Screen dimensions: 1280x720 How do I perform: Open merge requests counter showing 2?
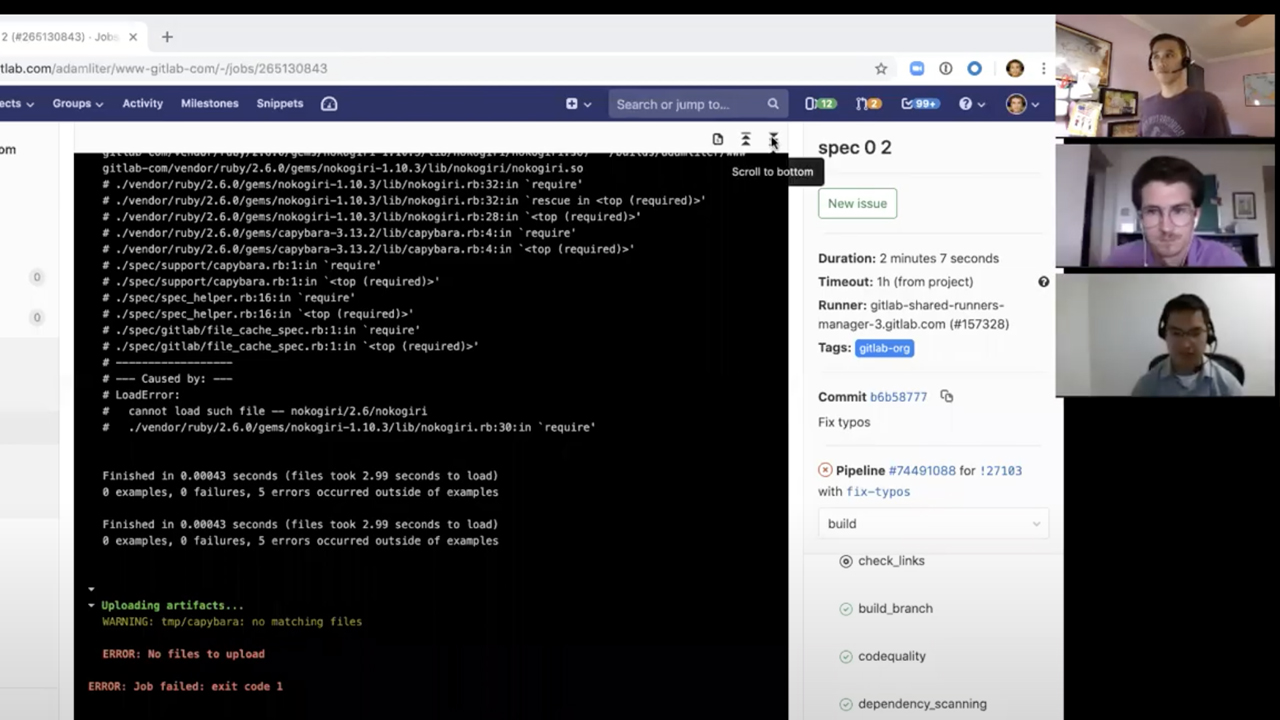(868, 104)
